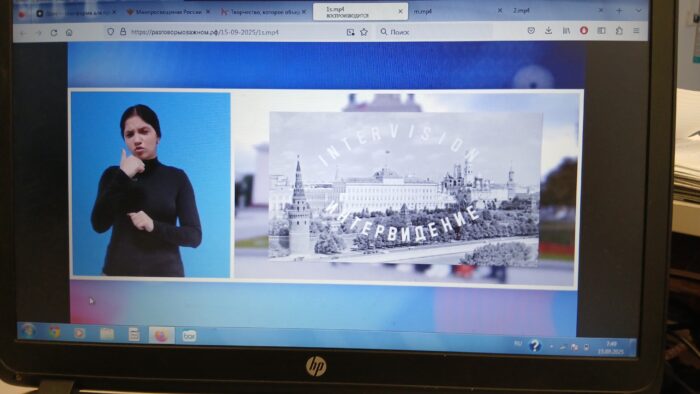Open a new tab with plus button

619,10
